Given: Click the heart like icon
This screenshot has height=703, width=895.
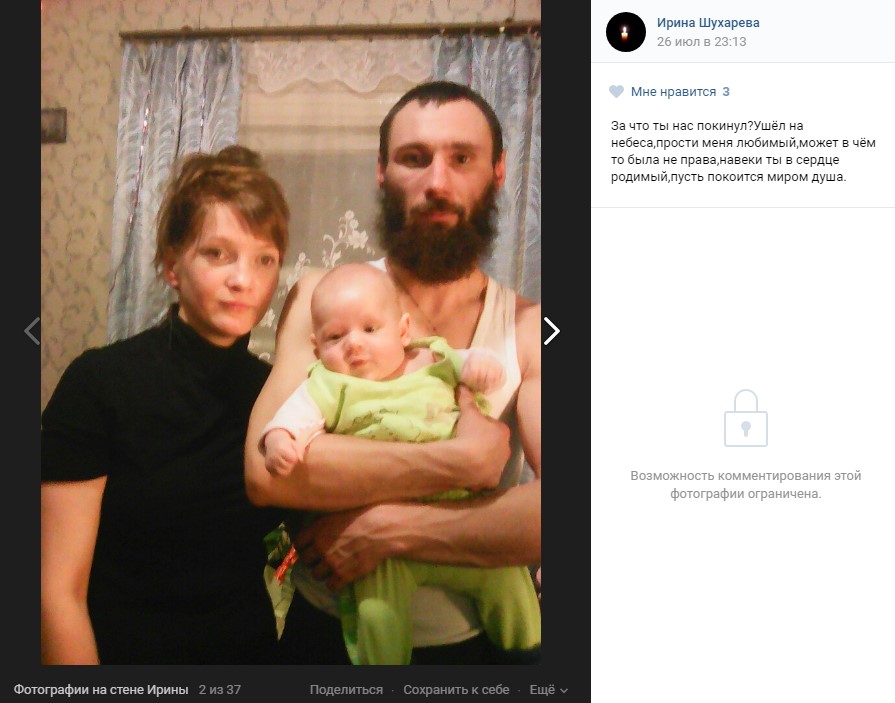Looking at the screenshot, I should (x=616, y=91).
